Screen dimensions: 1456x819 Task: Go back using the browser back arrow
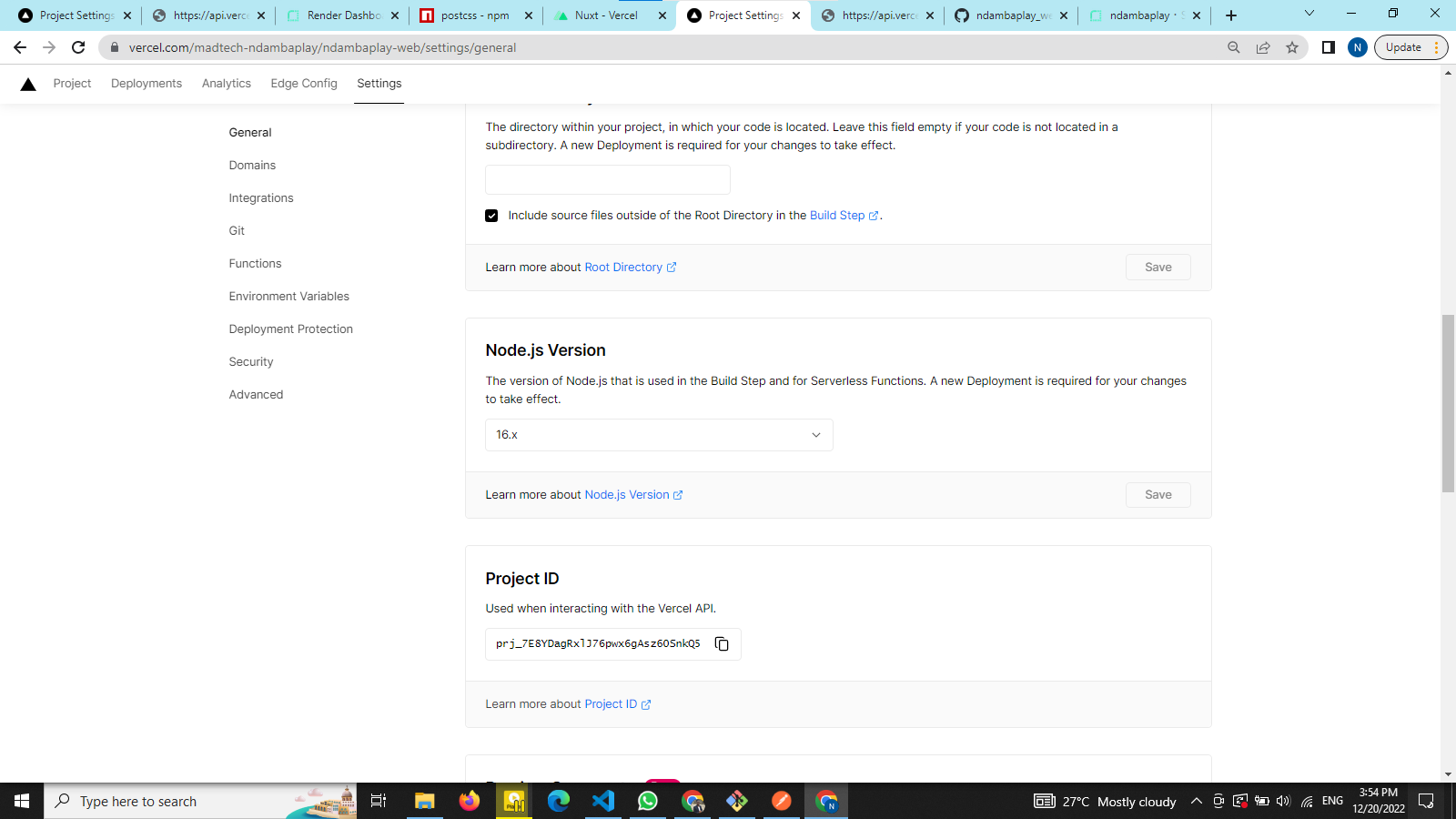point(20,47)
